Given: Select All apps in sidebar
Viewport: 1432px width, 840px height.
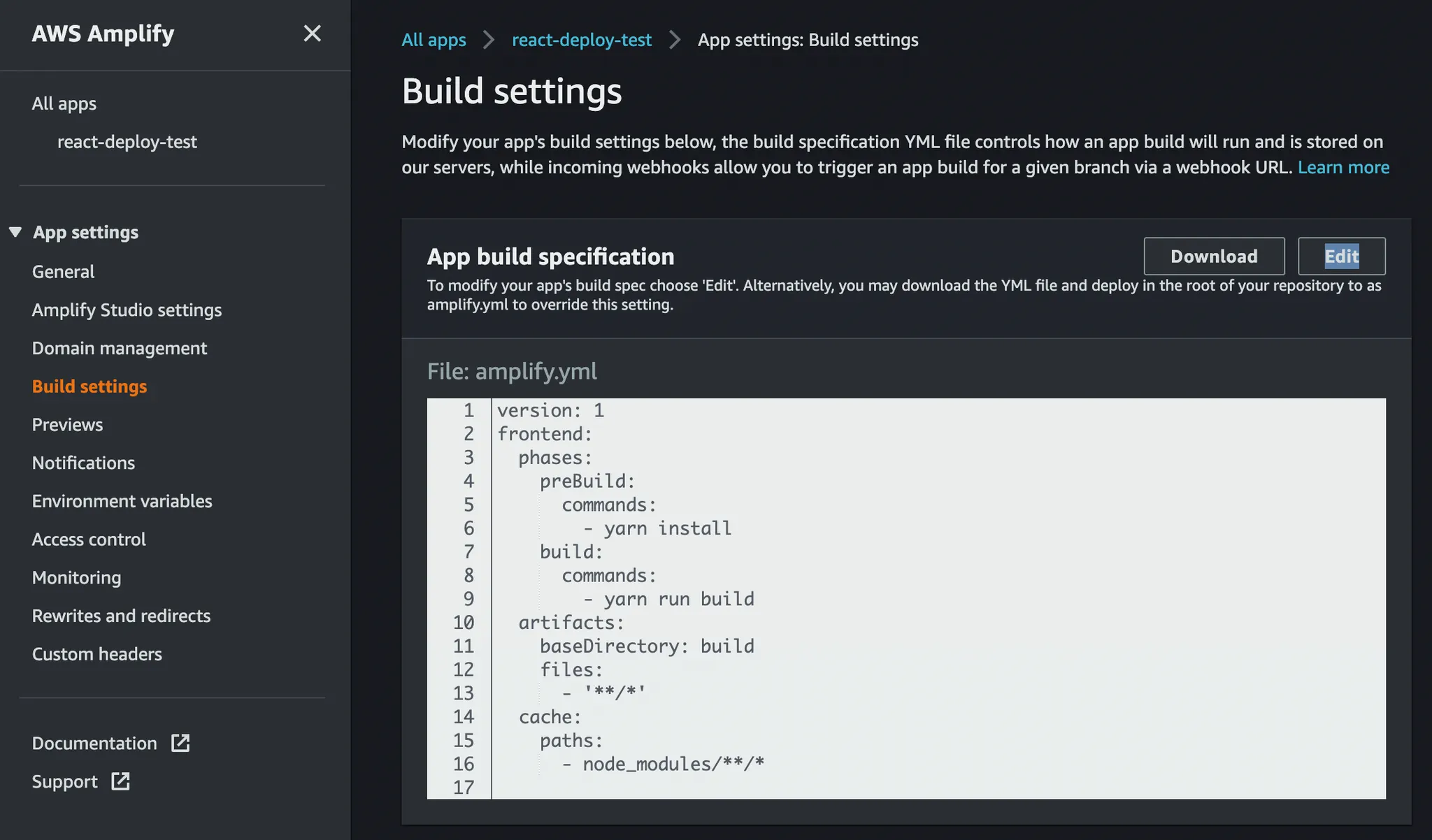Looking at the screenshot, I should coord(64,103).
